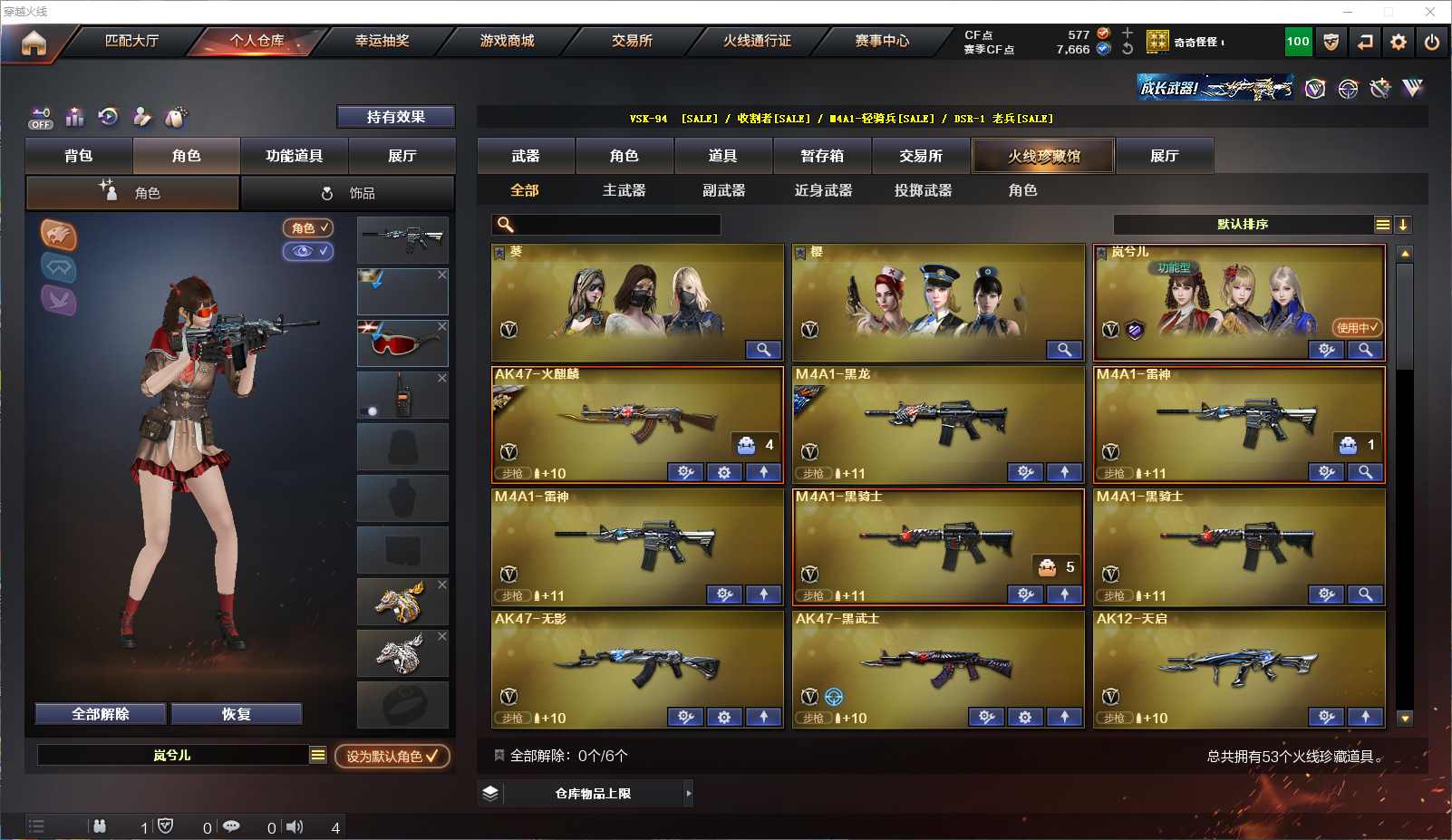Click the 全部解除 button

101,714
